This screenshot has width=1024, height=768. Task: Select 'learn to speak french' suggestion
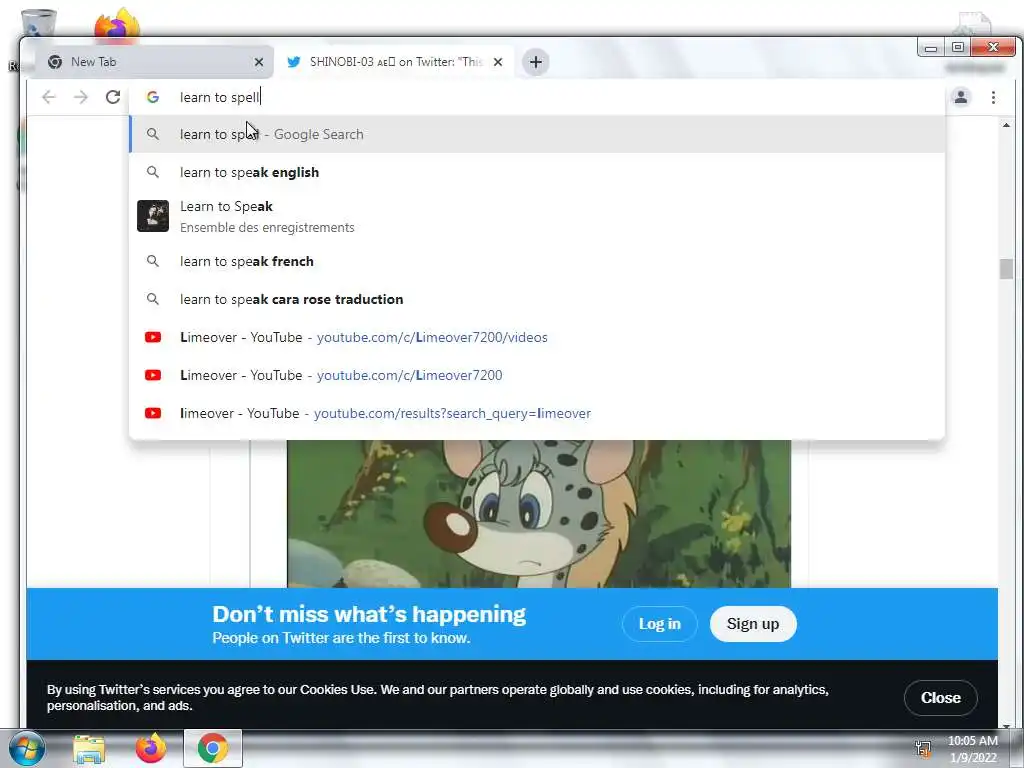pyautogui.click(x=537, y=261)
